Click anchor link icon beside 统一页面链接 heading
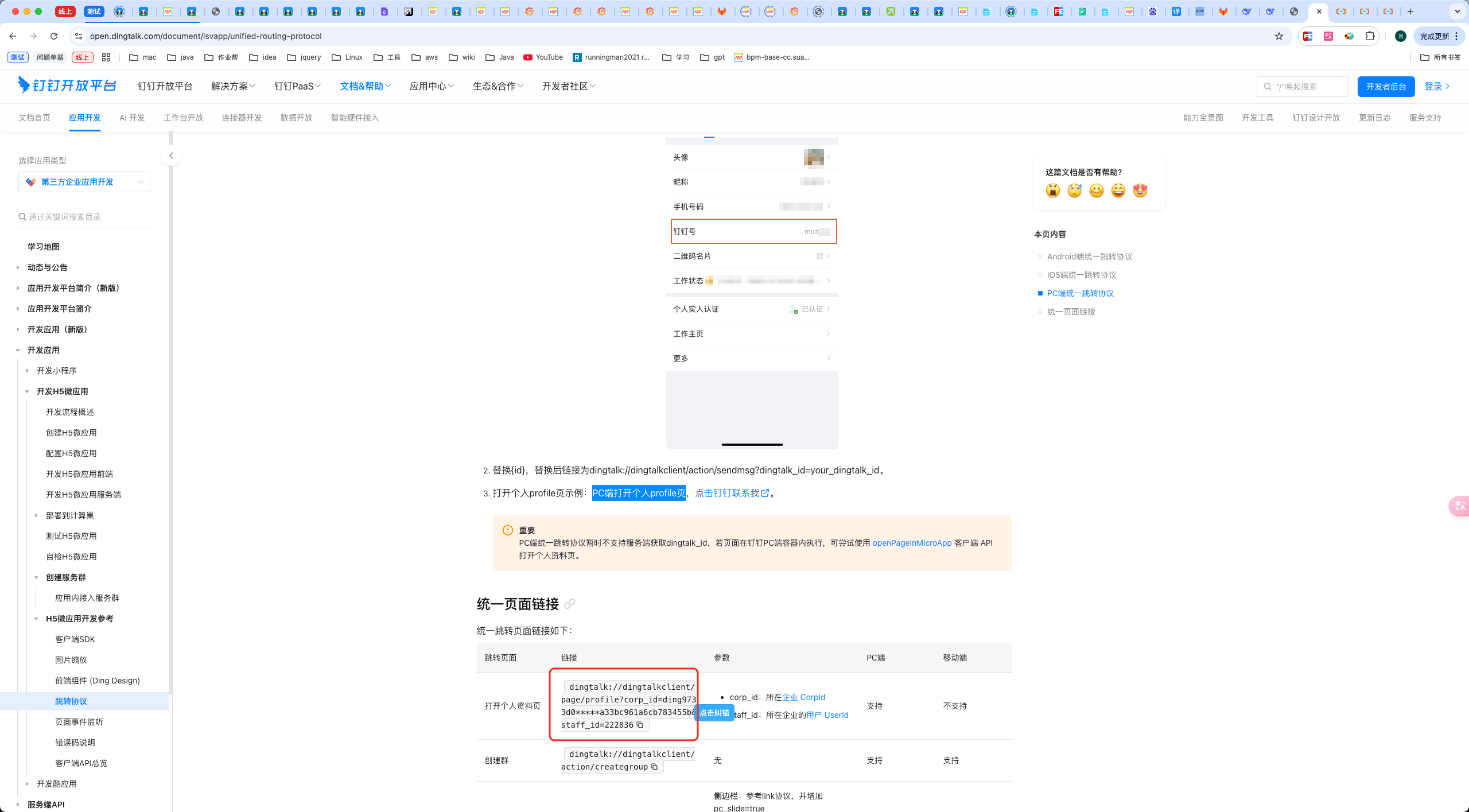This screenshot has height=812, width=1469. [569, 604]
